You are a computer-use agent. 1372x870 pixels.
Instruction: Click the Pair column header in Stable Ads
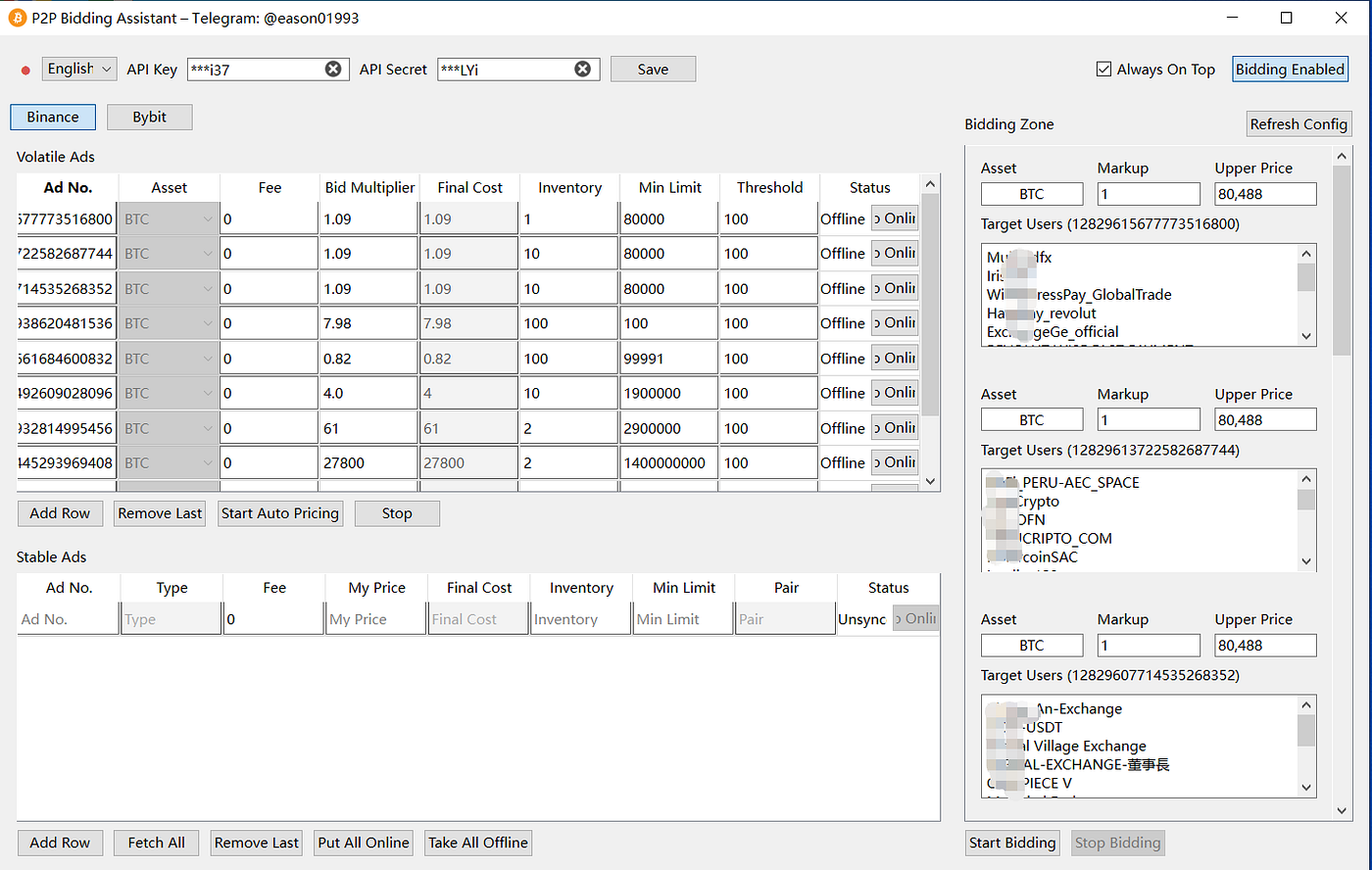coord(786,588)
